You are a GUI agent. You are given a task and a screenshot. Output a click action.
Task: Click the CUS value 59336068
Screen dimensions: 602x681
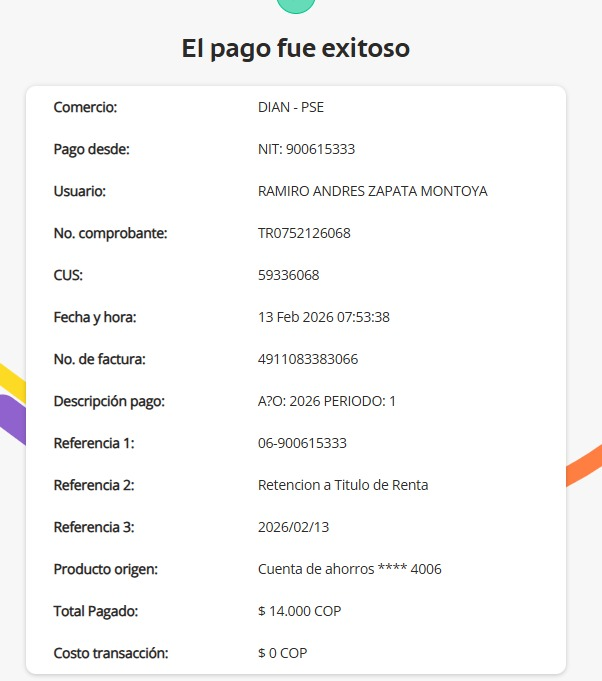coord(288,275)
